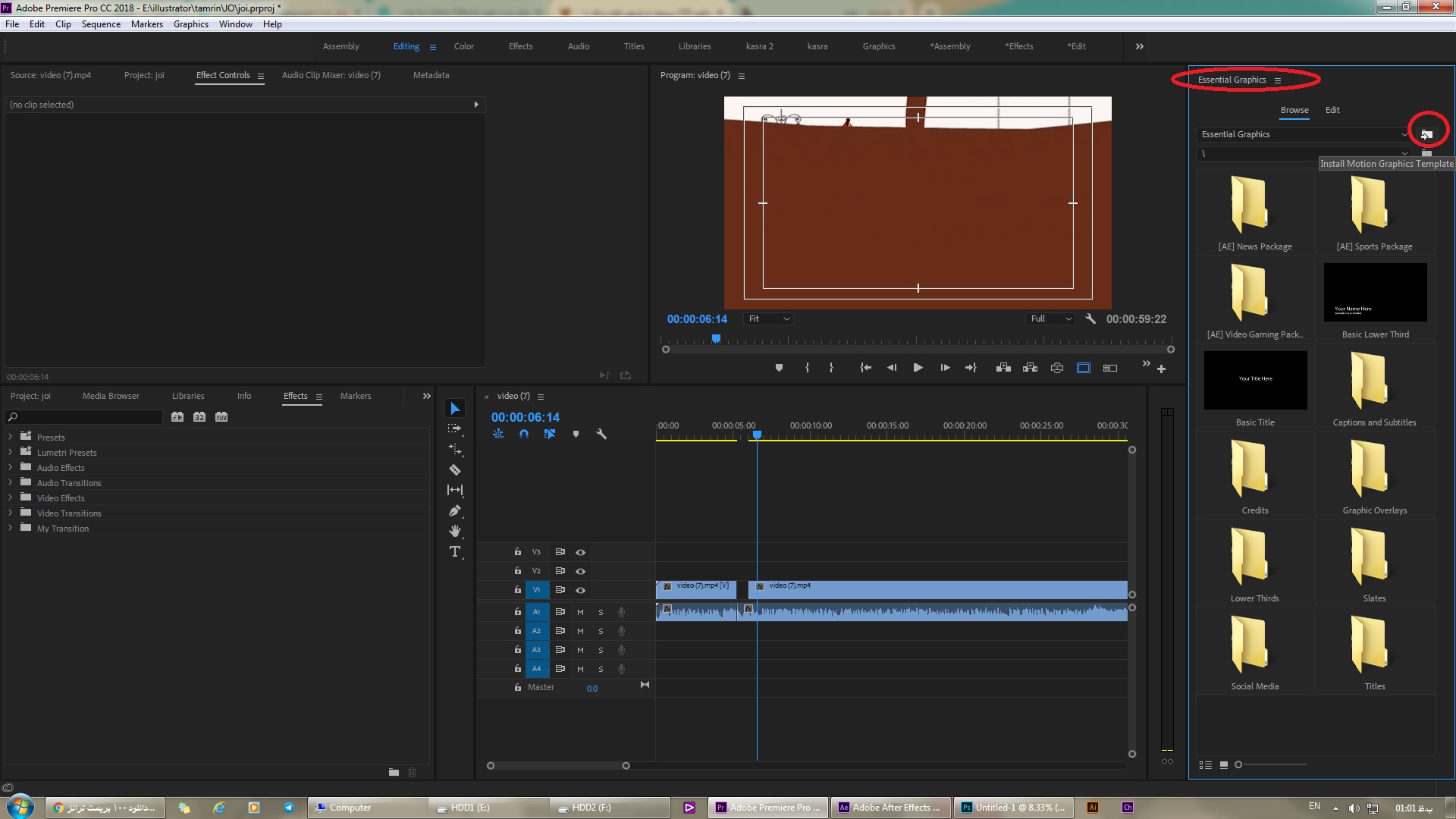Toggle mute on A3 audio track
This screenshot has width=1456, height=819.
581,650
